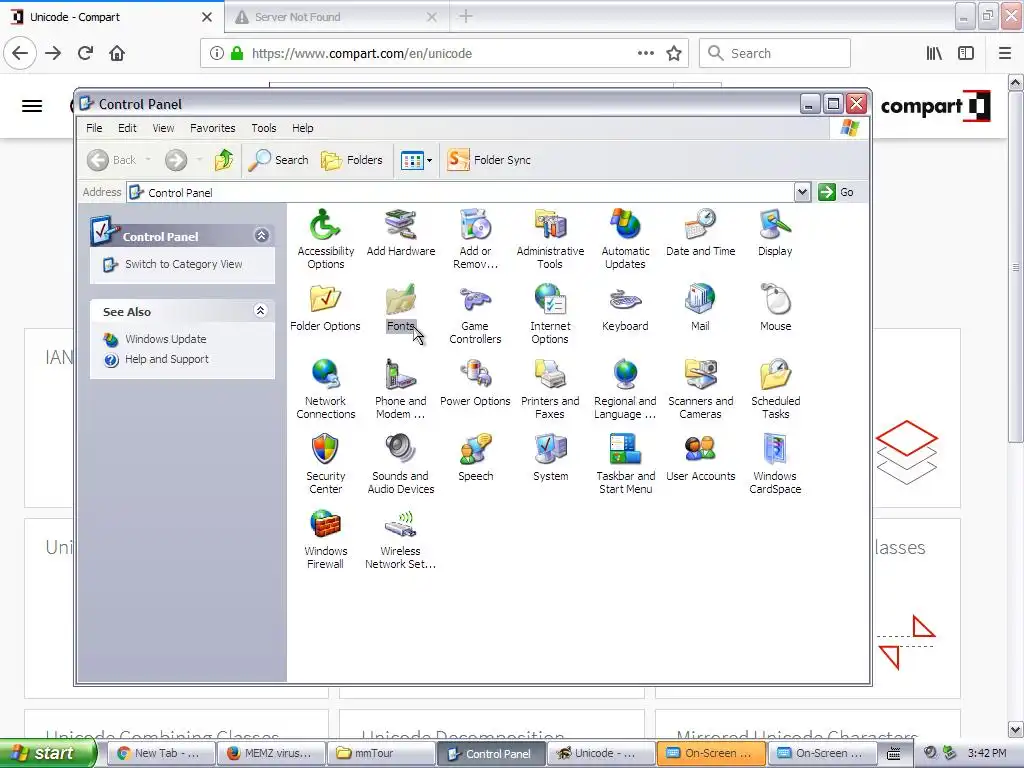Image resolution: width=1024 pixels, height=768 pixels.
Task: Open the System icon
Action: [x=550, y=458]
